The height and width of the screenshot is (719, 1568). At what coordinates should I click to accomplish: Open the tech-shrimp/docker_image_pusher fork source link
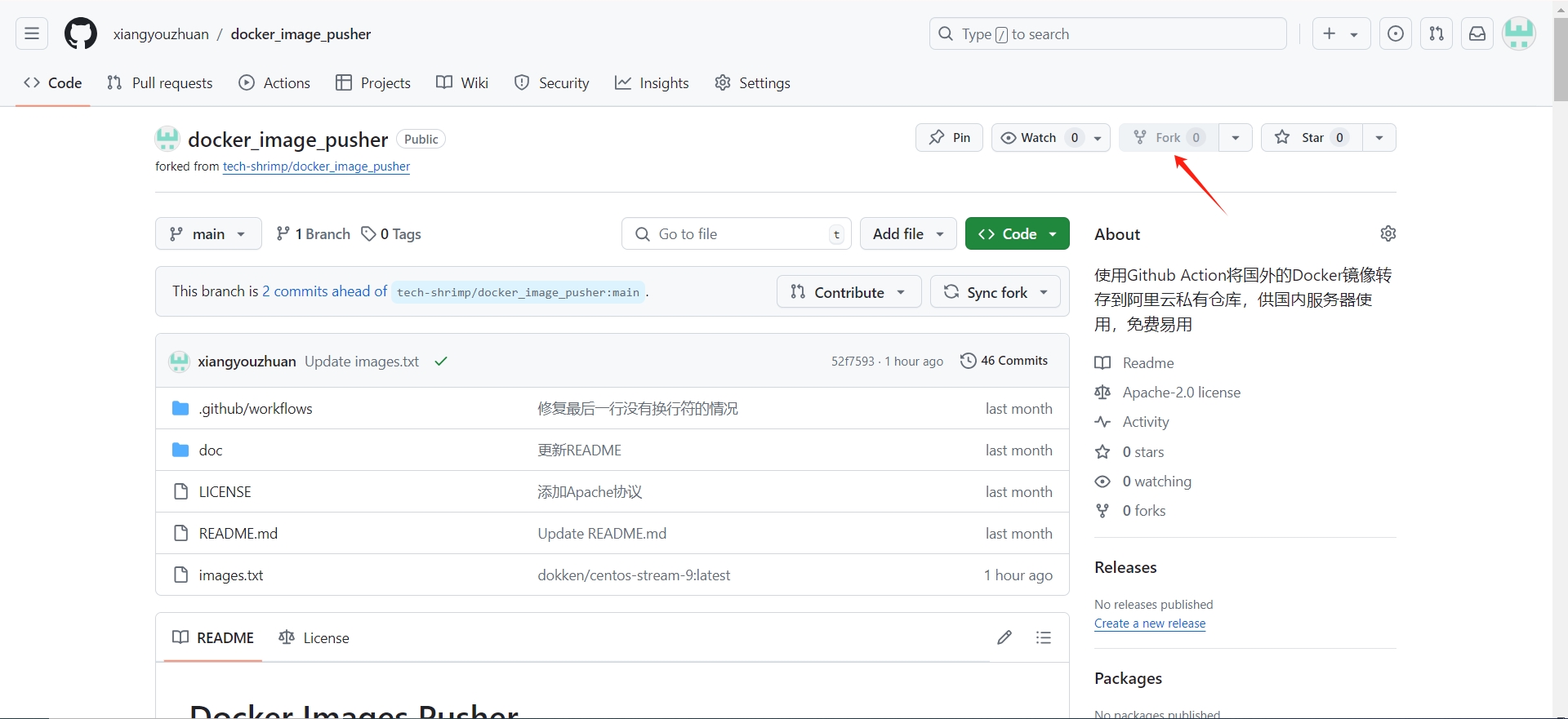[316, 166]
